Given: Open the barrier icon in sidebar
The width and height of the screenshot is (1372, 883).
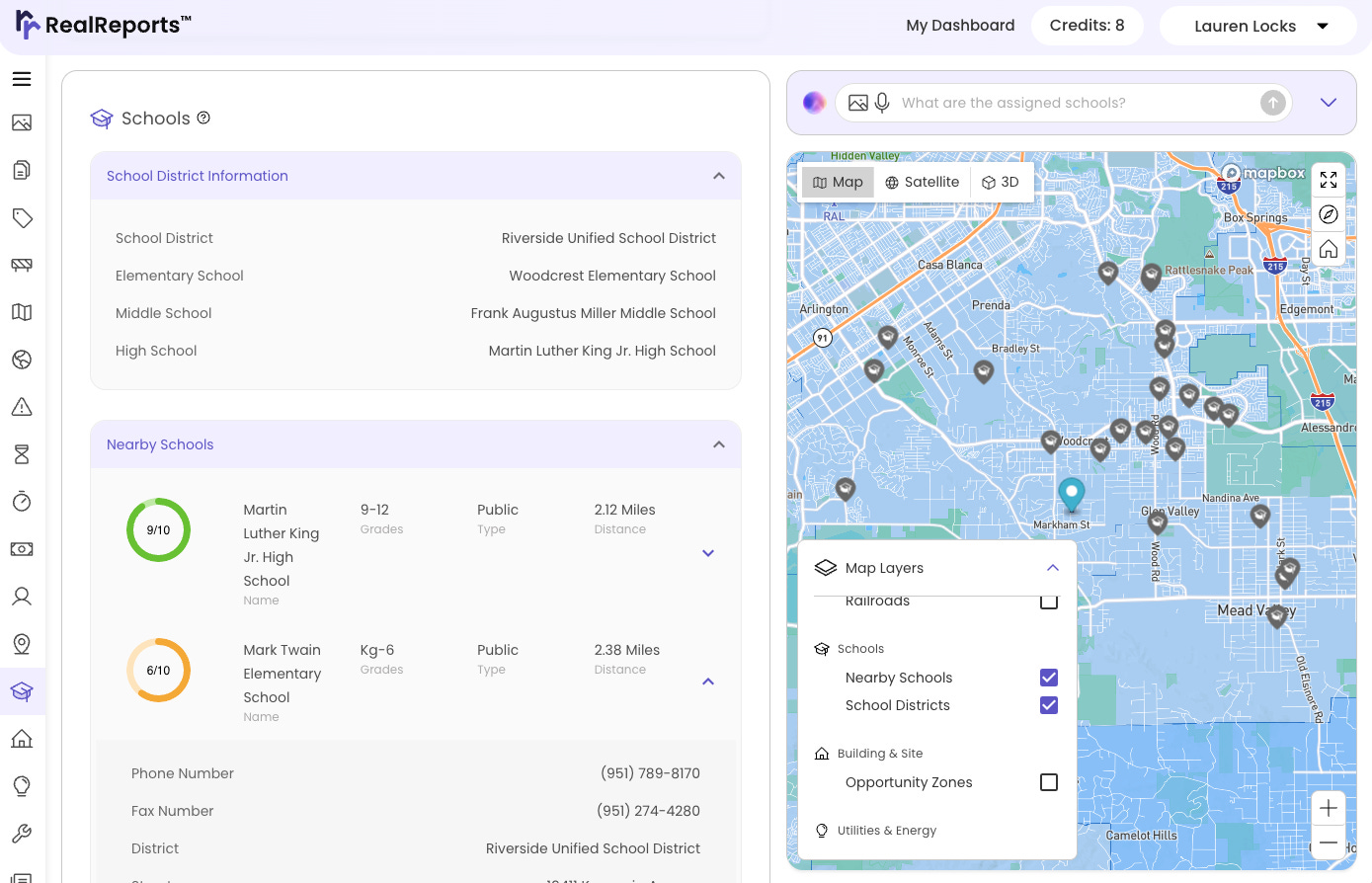Looking at the screenshot, I should [22, 265].
